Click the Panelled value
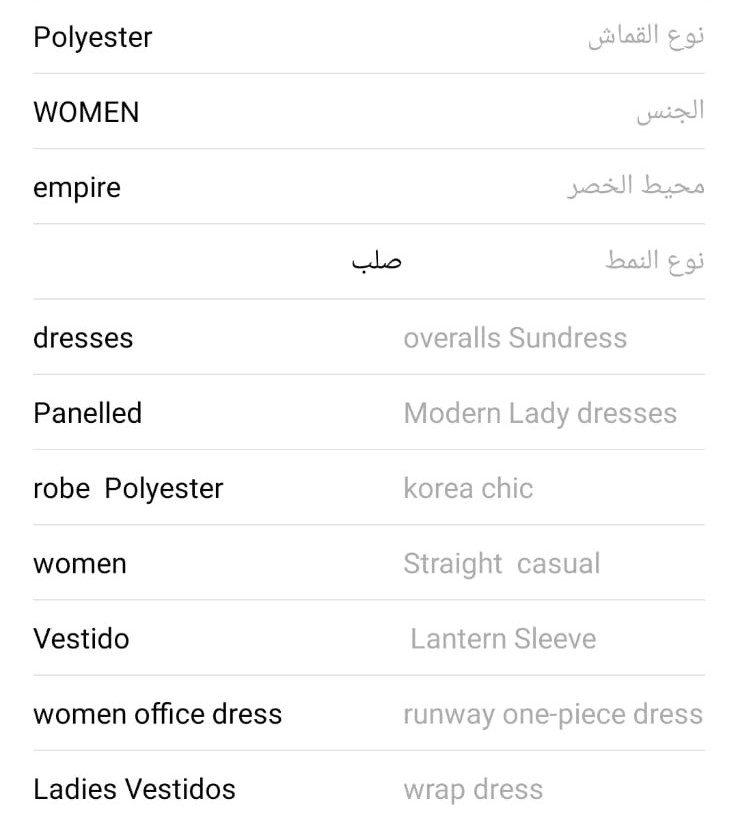731x814 pixels. [88, 413]
